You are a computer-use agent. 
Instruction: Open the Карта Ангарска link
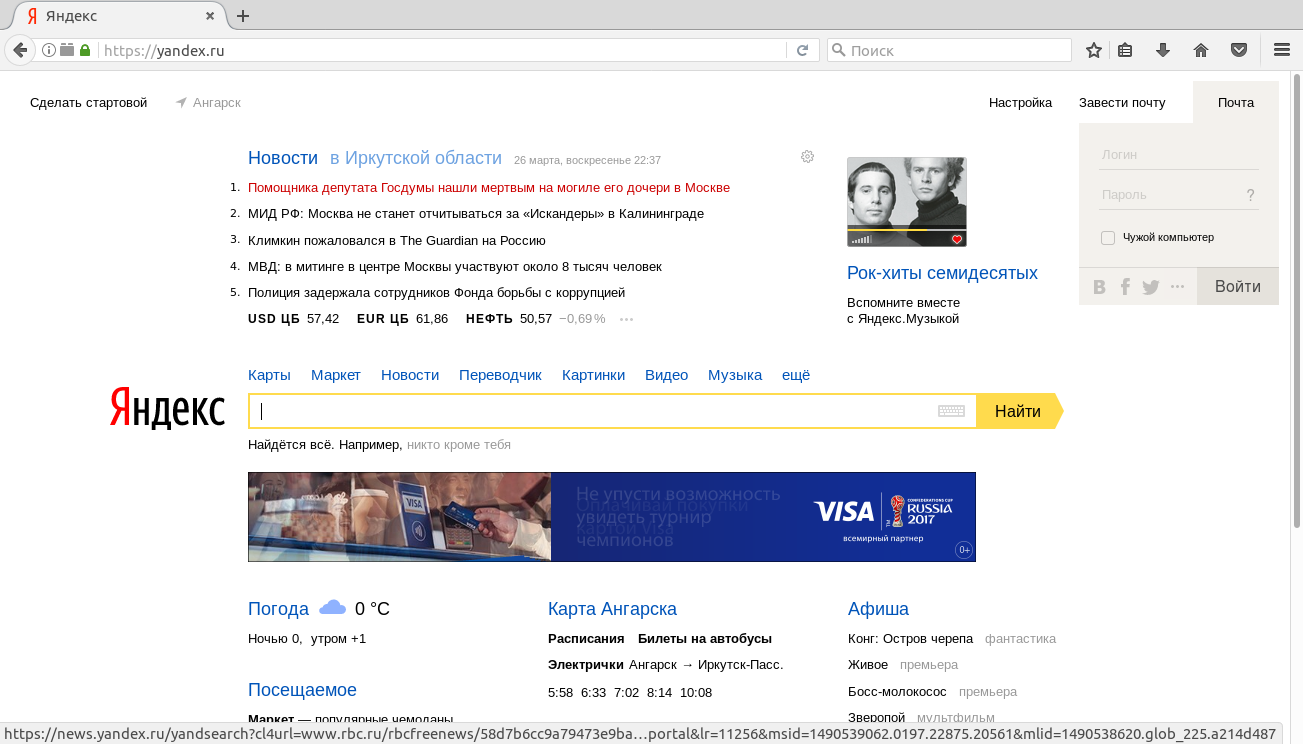[x=612, y=609]
